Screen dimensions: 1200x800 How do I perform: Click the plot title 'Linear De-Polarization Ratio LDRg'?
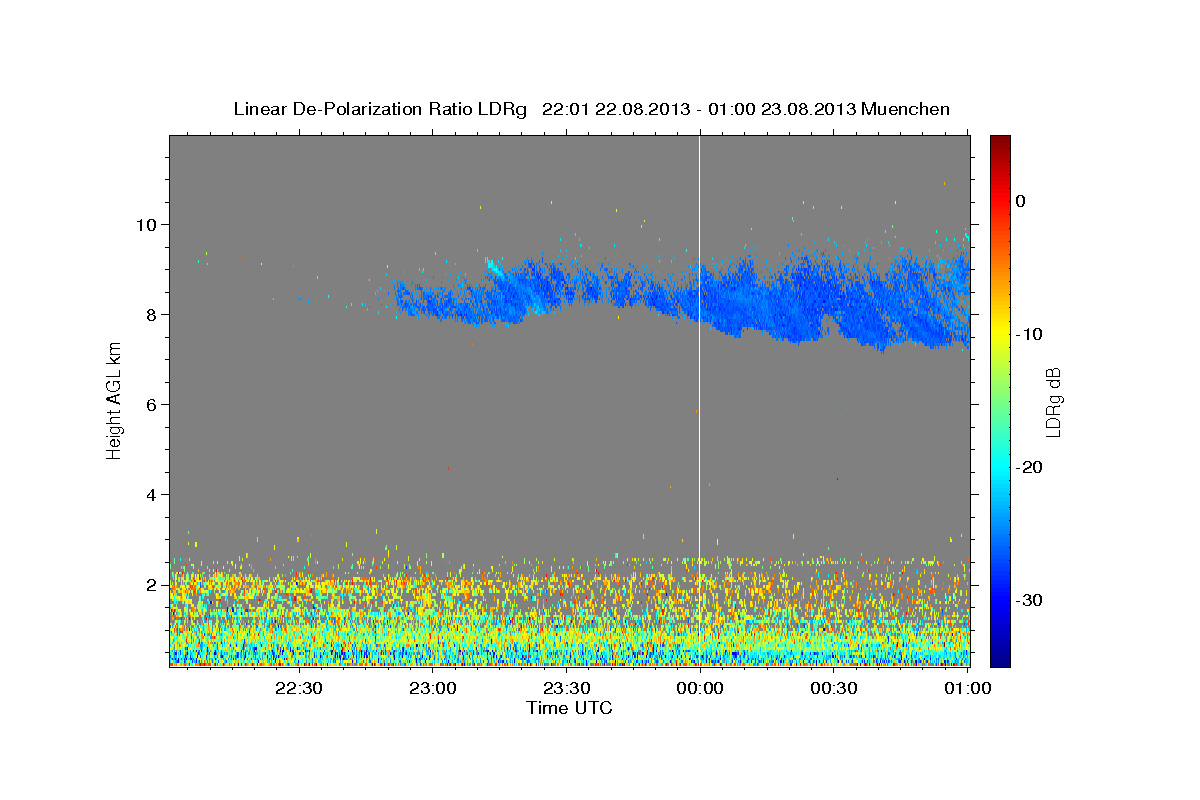(379, 109)
